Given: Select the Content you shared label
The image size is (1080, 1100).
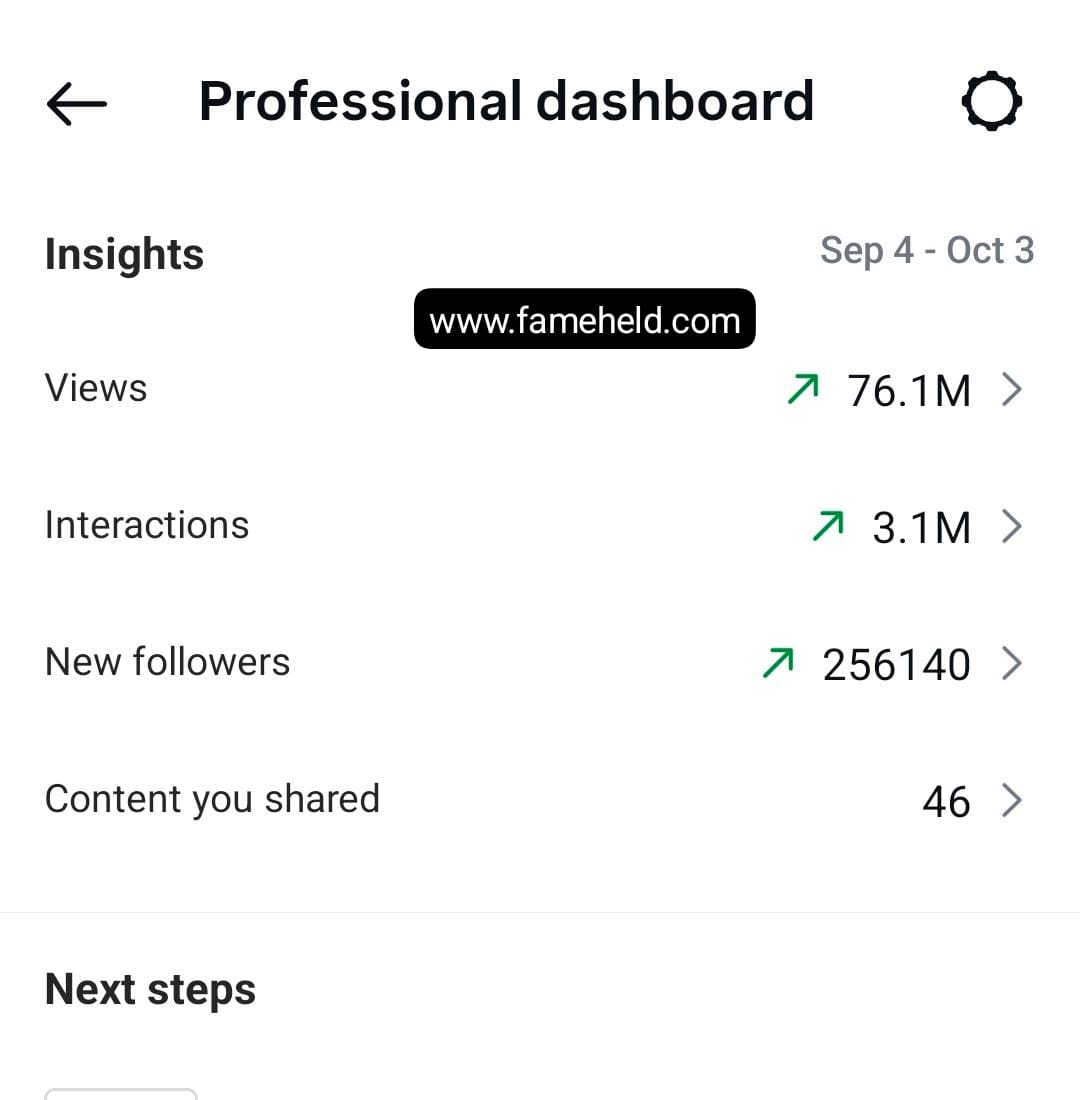Looking at the screenshot, I should click(212, 799).
